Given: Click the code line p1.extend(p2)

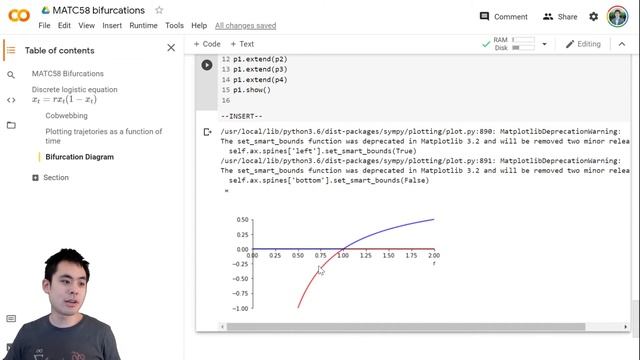Looking at the screenshot, I should [x=260, y=59].
